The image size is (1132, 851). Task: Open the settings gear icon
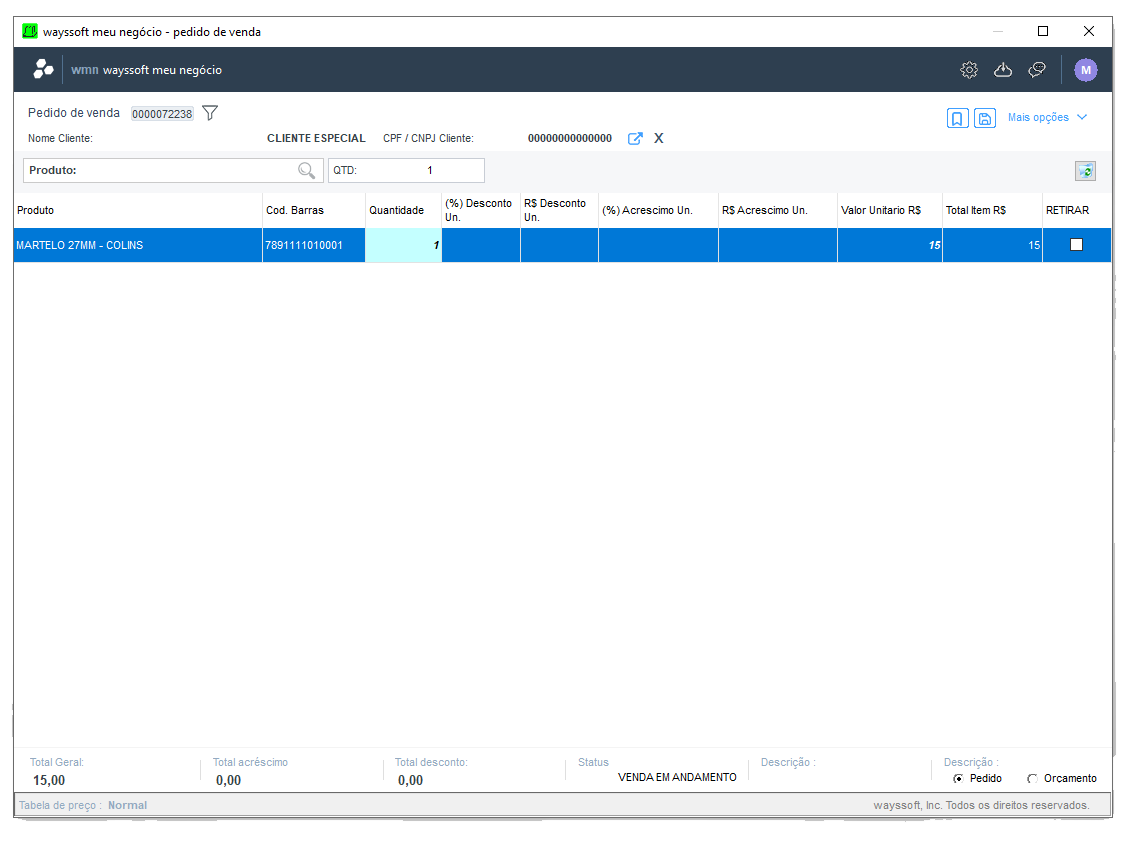[x=969, y=70]
